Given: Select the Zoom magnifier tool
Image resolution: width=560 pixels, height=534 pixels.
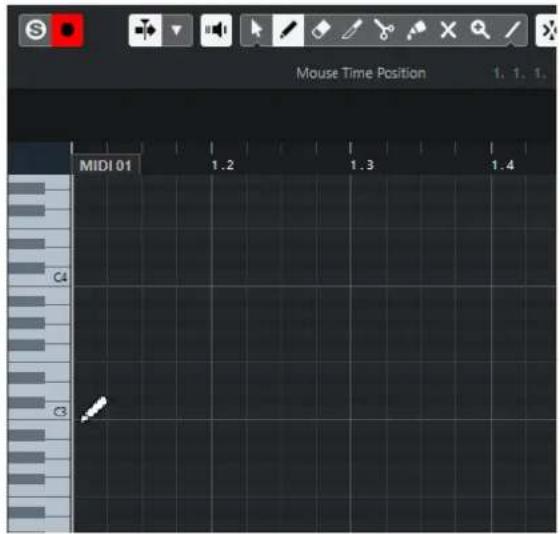Looking at the screenshot, I should point(480,30).
